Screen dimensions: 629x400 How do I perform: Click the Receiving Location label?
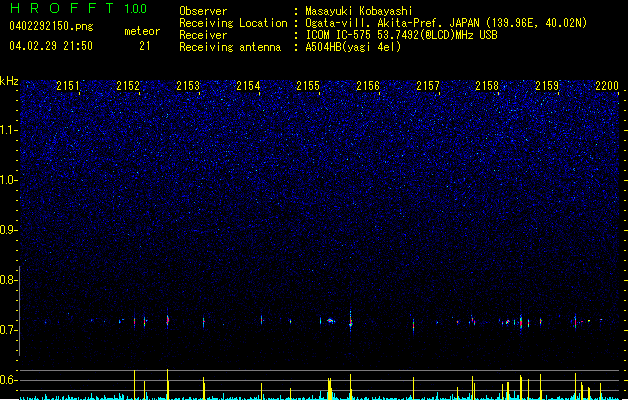(233, 23)
